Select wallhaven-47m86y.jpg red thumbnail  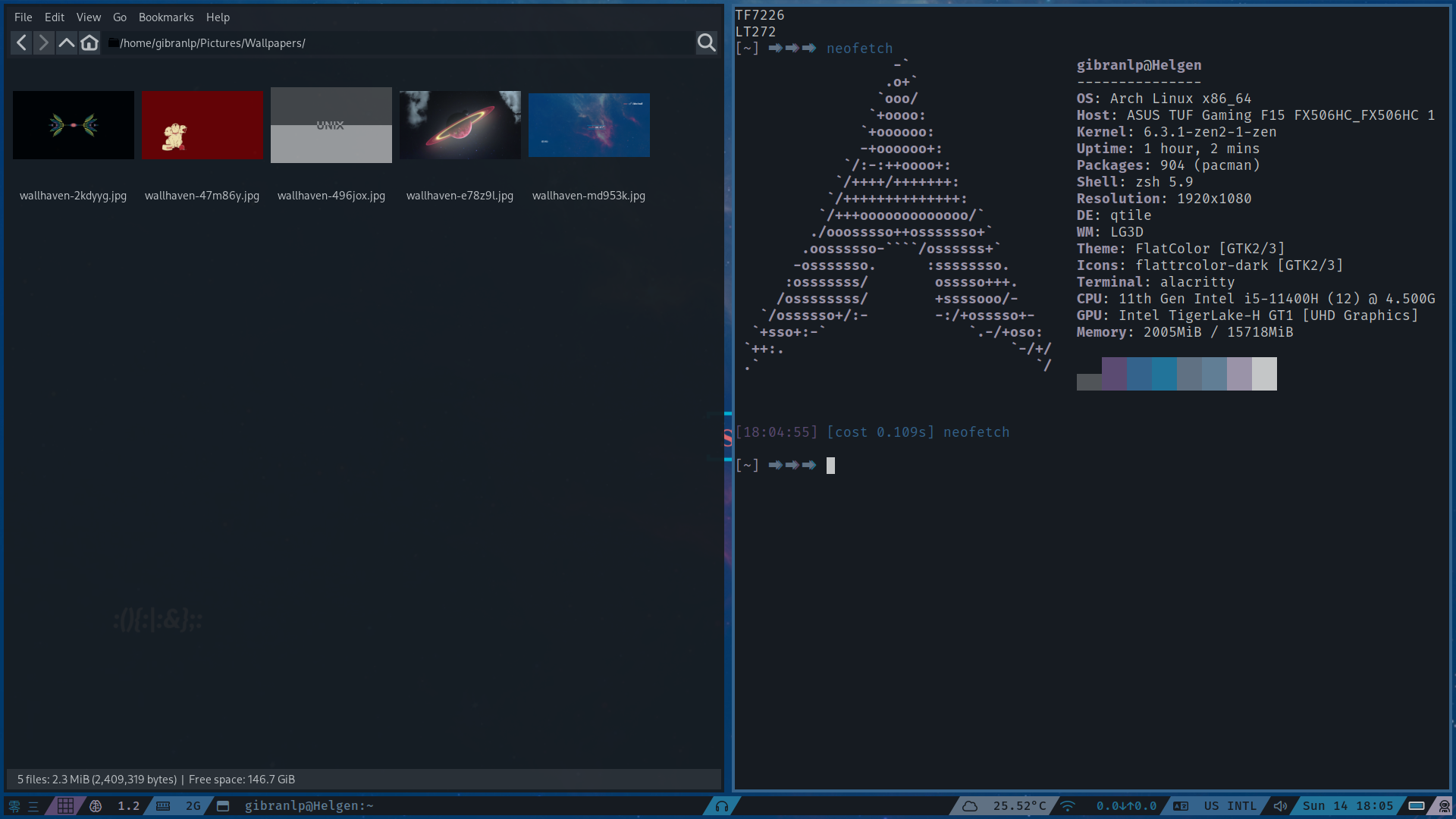[202, 125]
